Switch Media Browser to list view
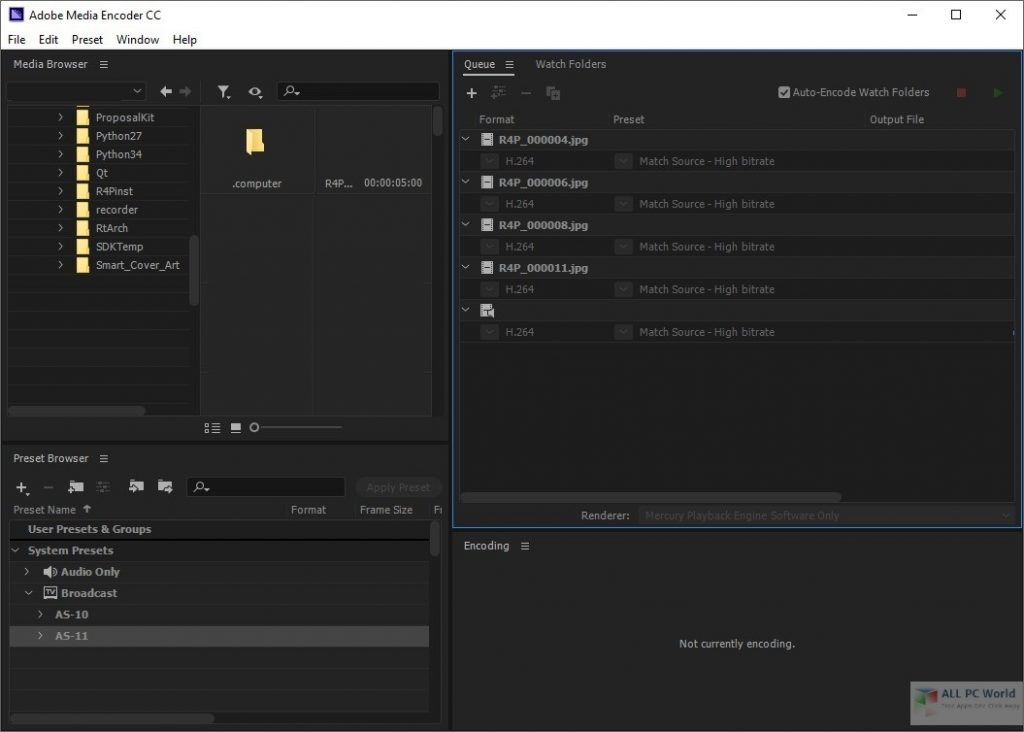Image resolution: width=1024 pixels, height=732 pixels. (x=212, y=428)
